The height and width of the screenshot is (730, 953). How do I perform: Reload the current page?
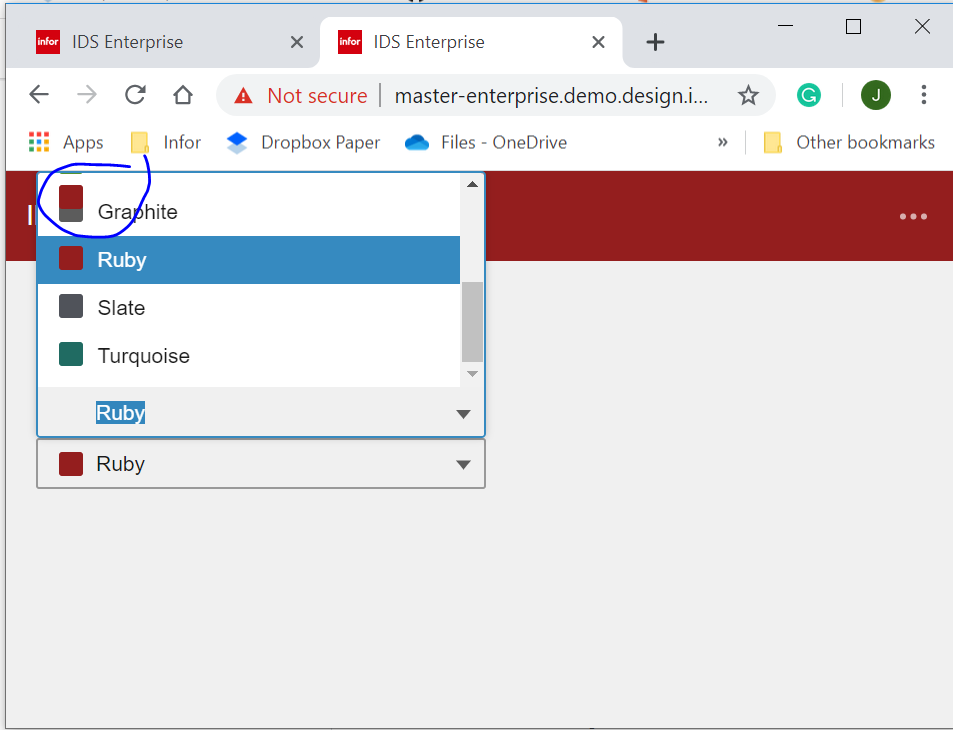pyautogui.click(x=135, y=95)
